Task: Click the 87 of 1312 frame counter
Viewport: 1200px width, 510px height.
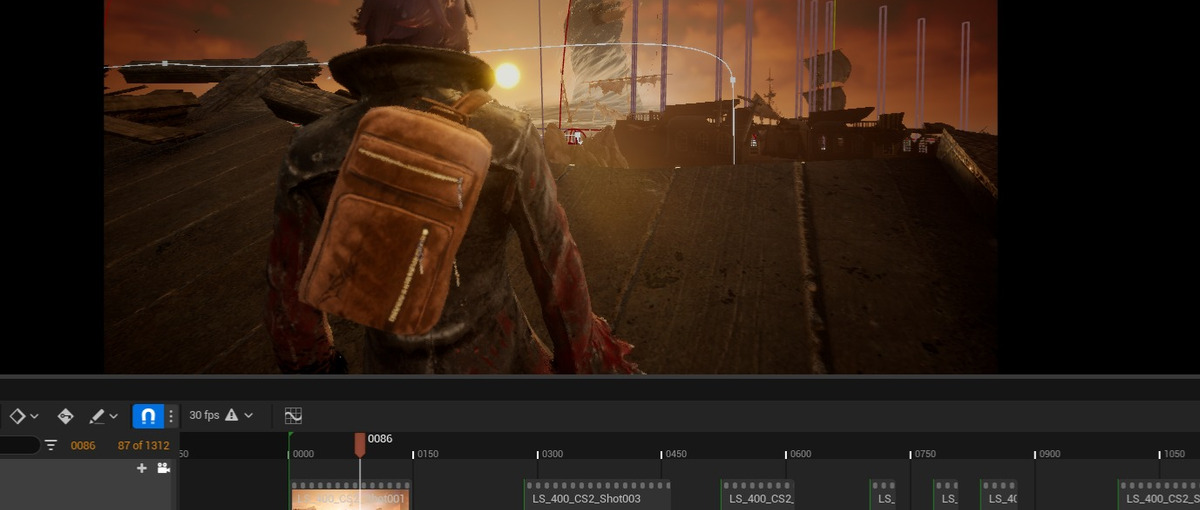Action: click(x=143, y=445)
